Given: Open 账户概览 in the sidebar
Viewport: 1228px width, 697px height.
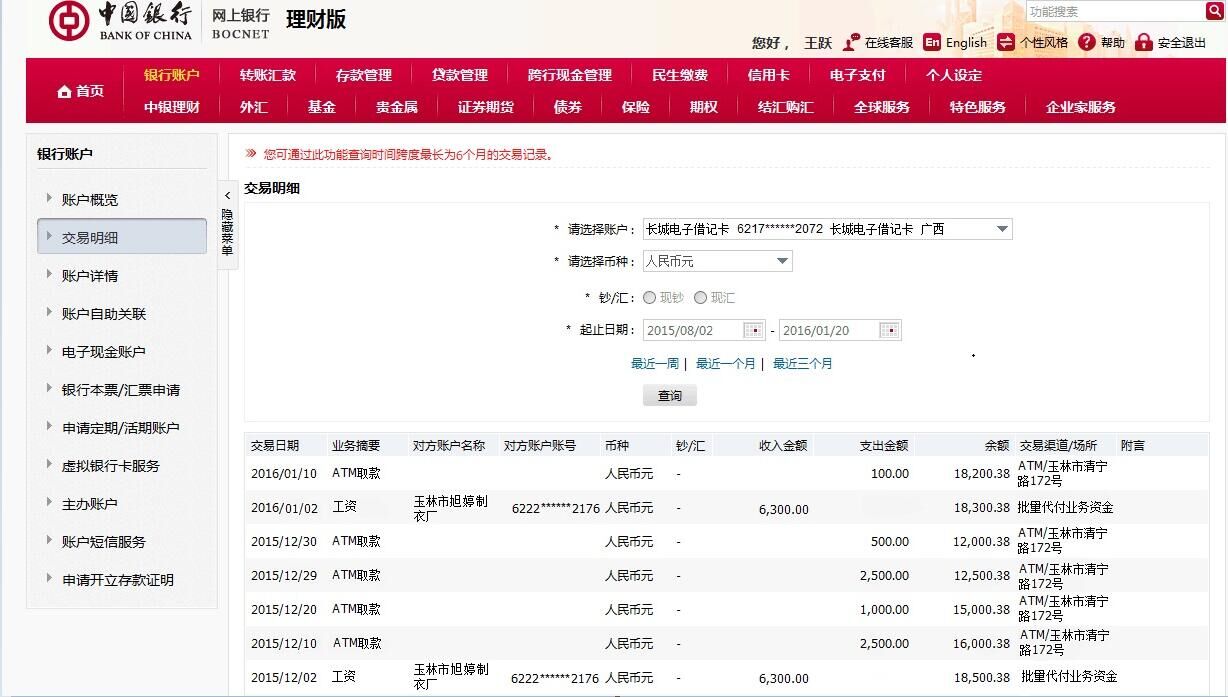Looking at the screenshot, I should [89, 200].
